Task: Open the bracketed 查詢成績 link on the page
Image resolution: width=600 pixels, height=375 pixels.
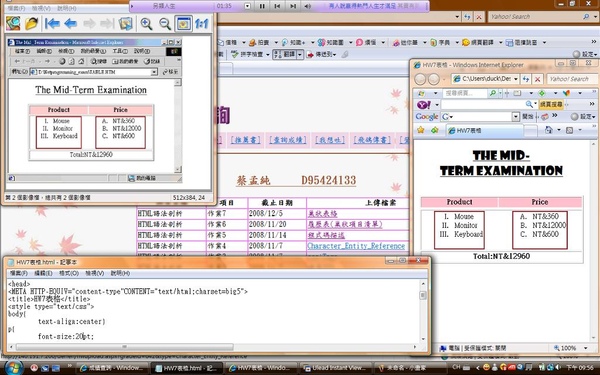Action: (288, 140)
